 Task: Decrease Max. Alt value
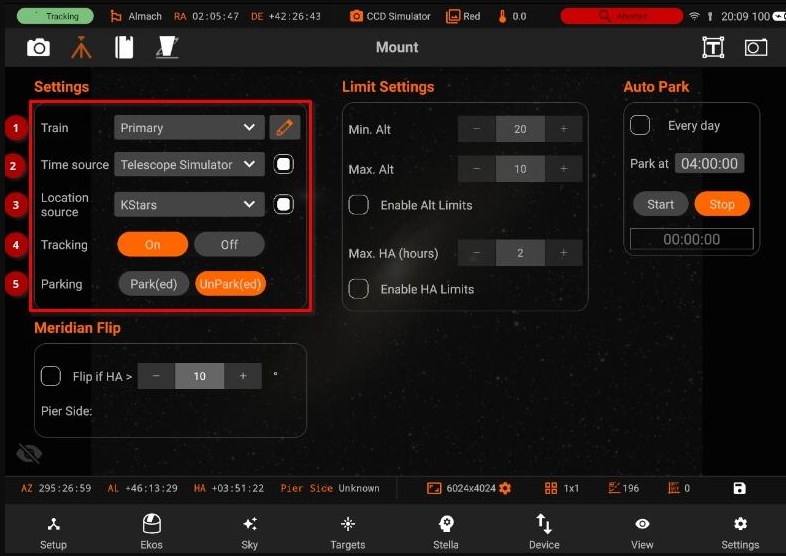coord(476,169)
